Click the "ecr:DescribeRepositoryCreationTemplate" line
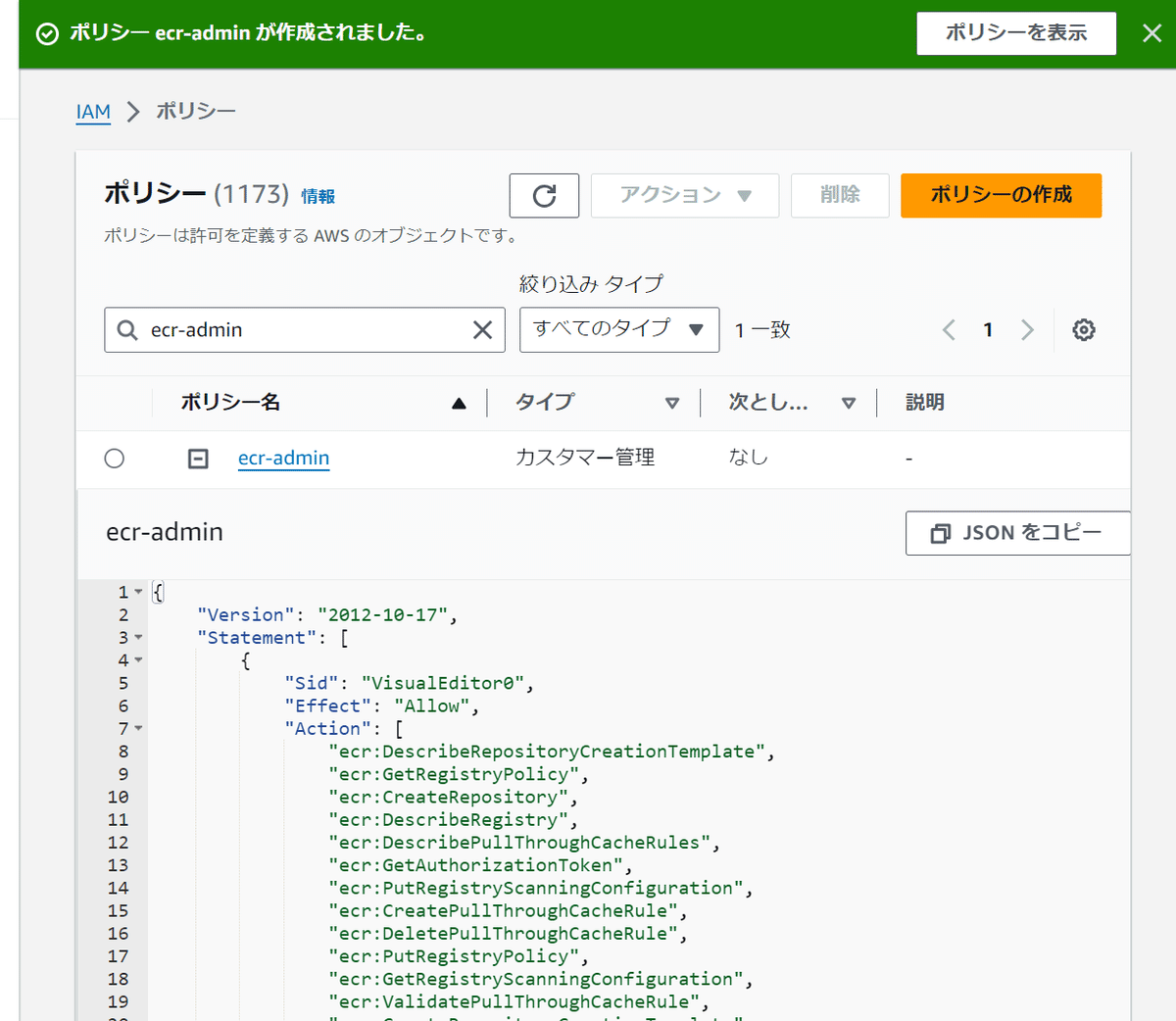 click(552, 752)
